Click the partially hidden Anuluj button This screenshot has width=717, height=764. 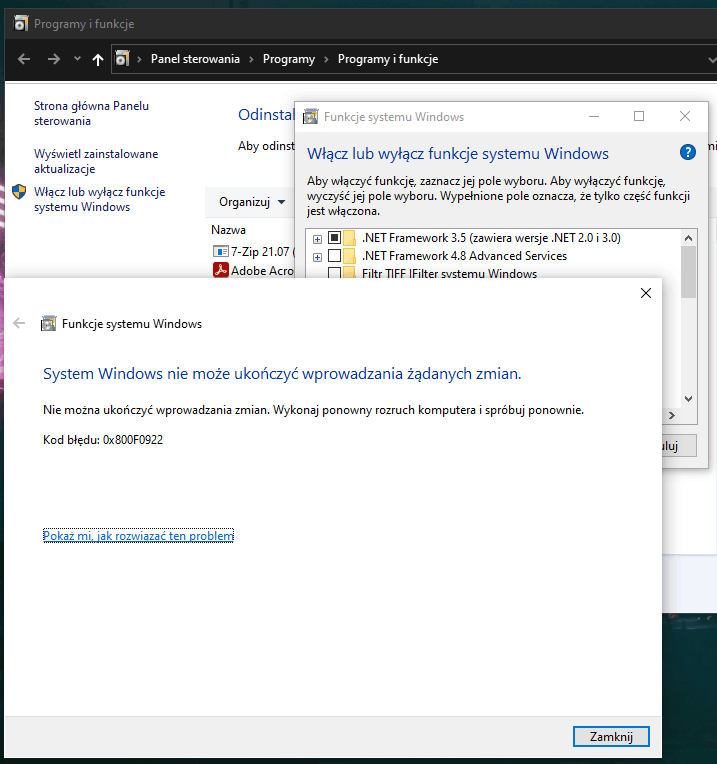(x=679, y=446)
